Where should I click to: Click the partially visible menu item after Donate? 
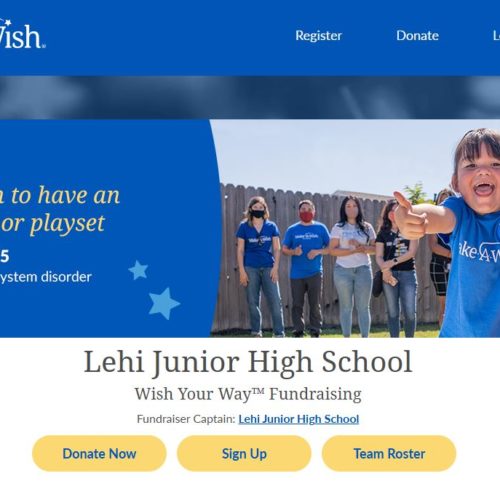point(496,36)
